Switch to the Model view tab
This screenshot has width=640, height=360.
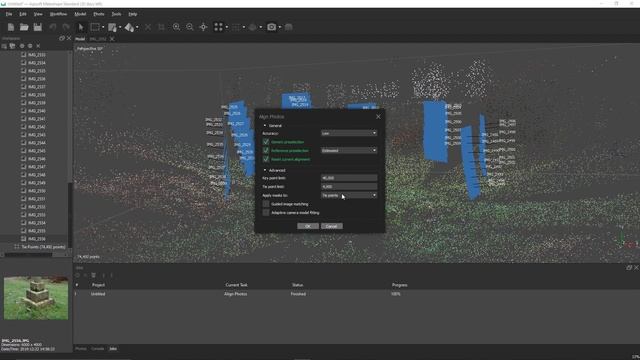pyautogui.click(x=80, y=39)
